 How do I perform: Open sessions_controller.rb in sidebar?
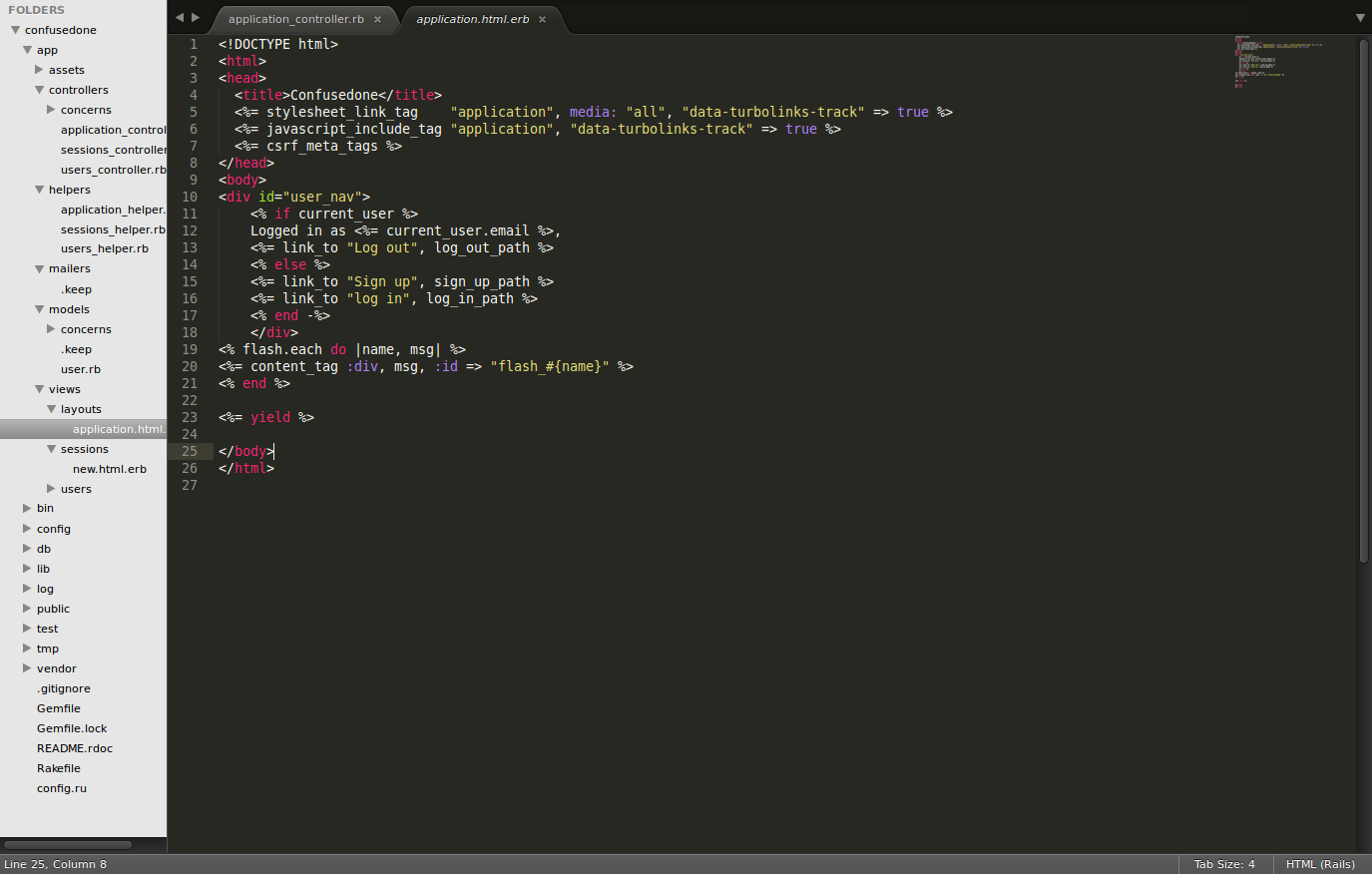tap(113, 150)
